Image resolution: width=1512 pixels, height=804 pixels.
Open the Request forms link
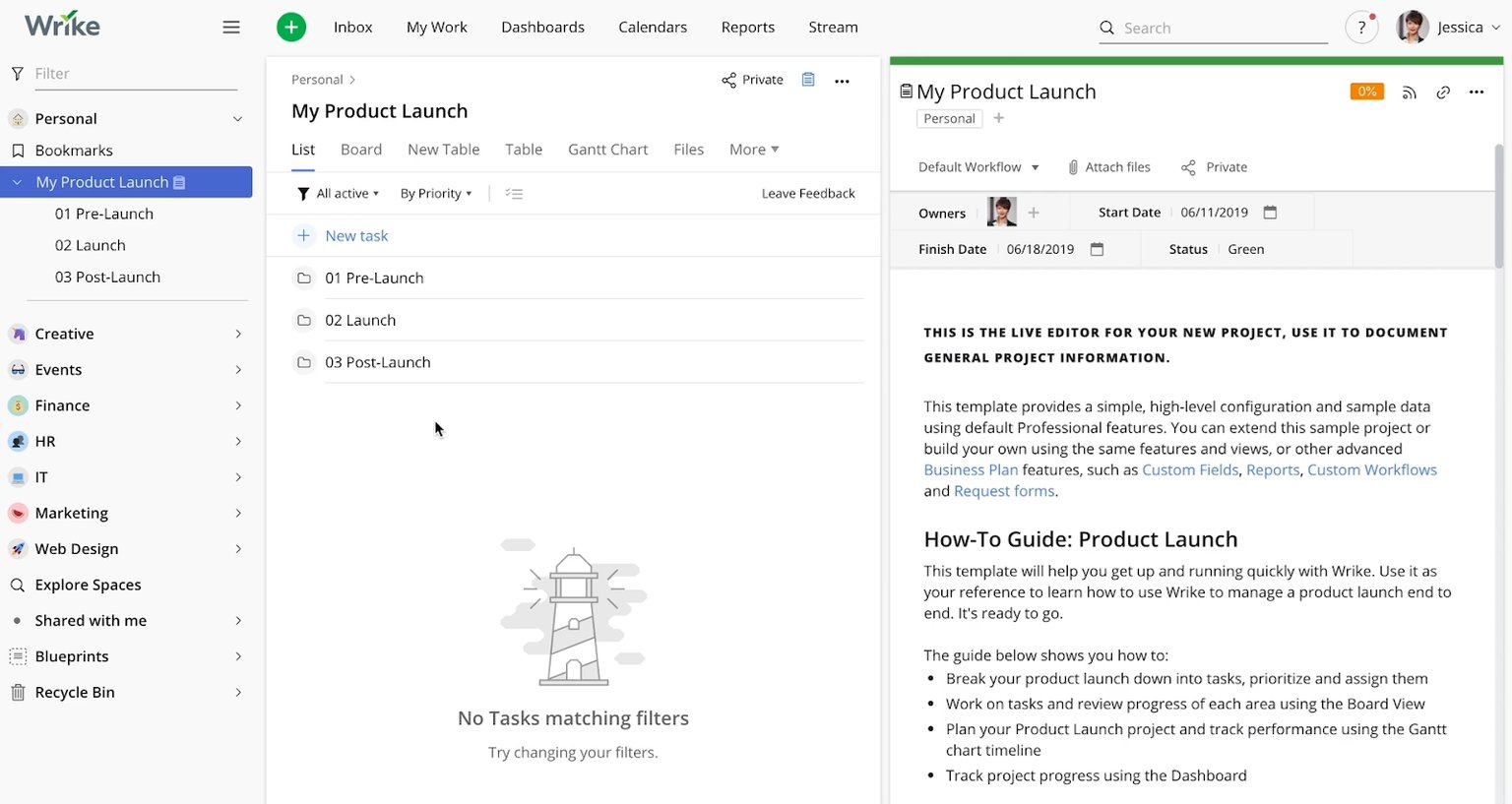click(1004, 491)
